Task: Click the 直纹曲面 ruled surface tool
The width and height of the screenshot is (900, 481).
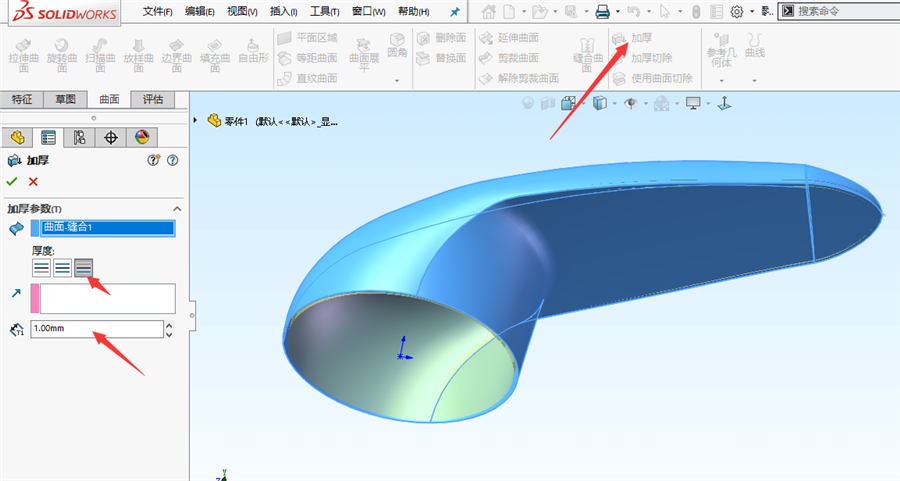Action: point(308,78)
